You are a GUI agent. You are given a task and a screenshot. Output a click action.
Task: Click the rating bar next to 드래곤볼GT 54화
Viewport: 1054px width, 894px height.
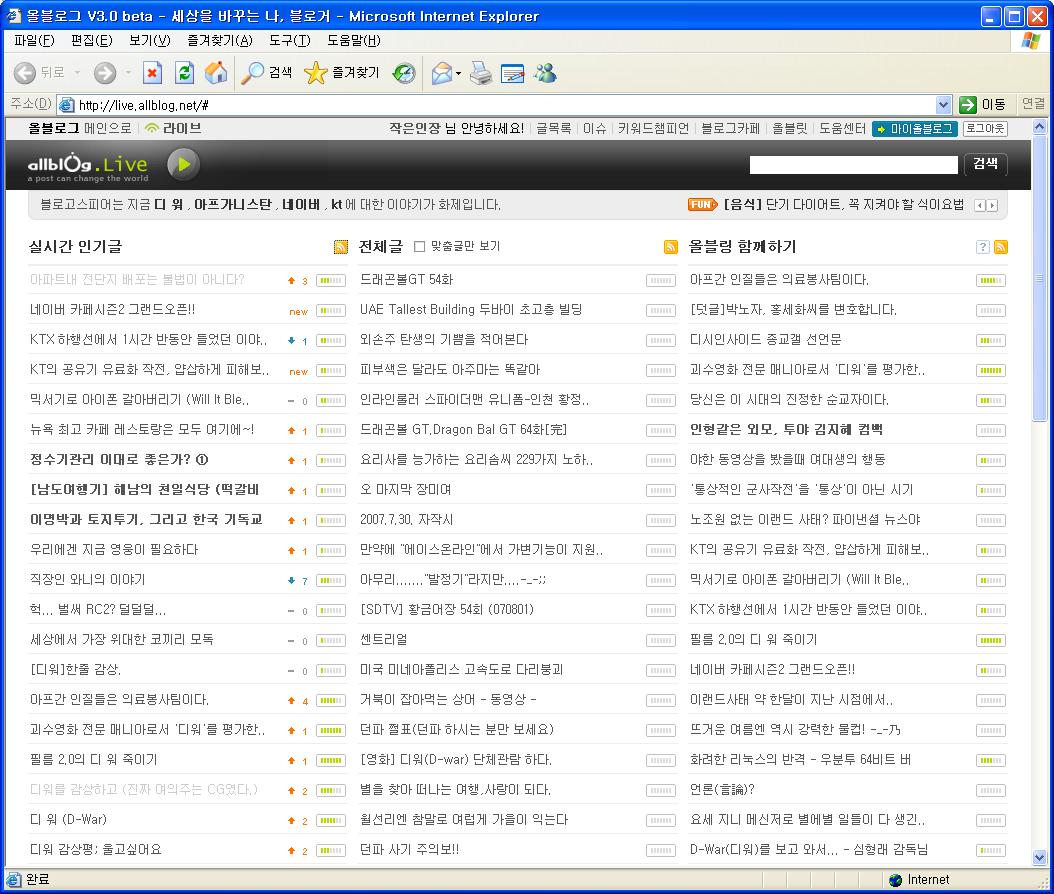point(661,280)
